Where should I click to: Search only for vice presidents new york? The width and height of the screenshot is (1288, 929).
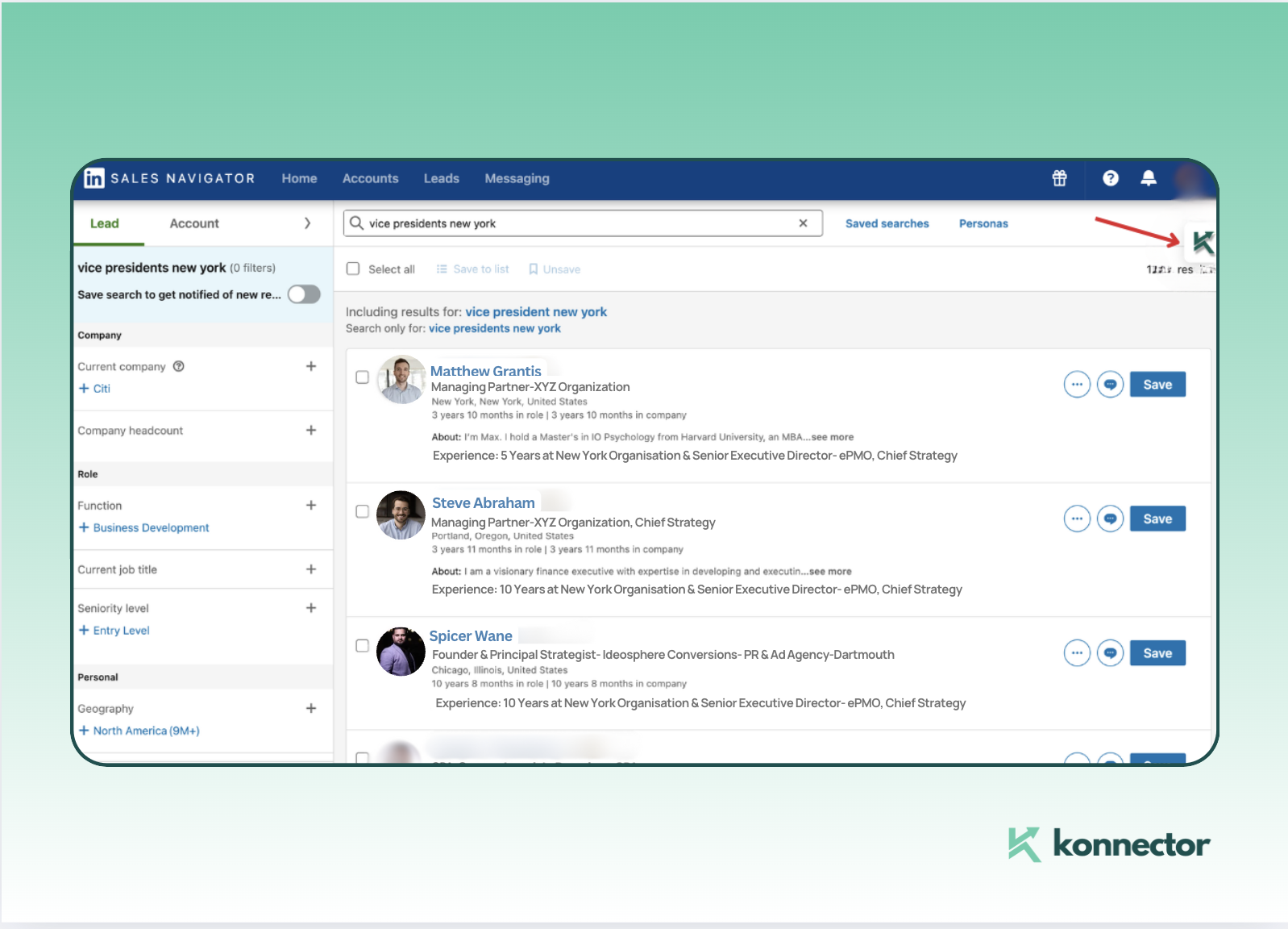click(x=495, y=328)
